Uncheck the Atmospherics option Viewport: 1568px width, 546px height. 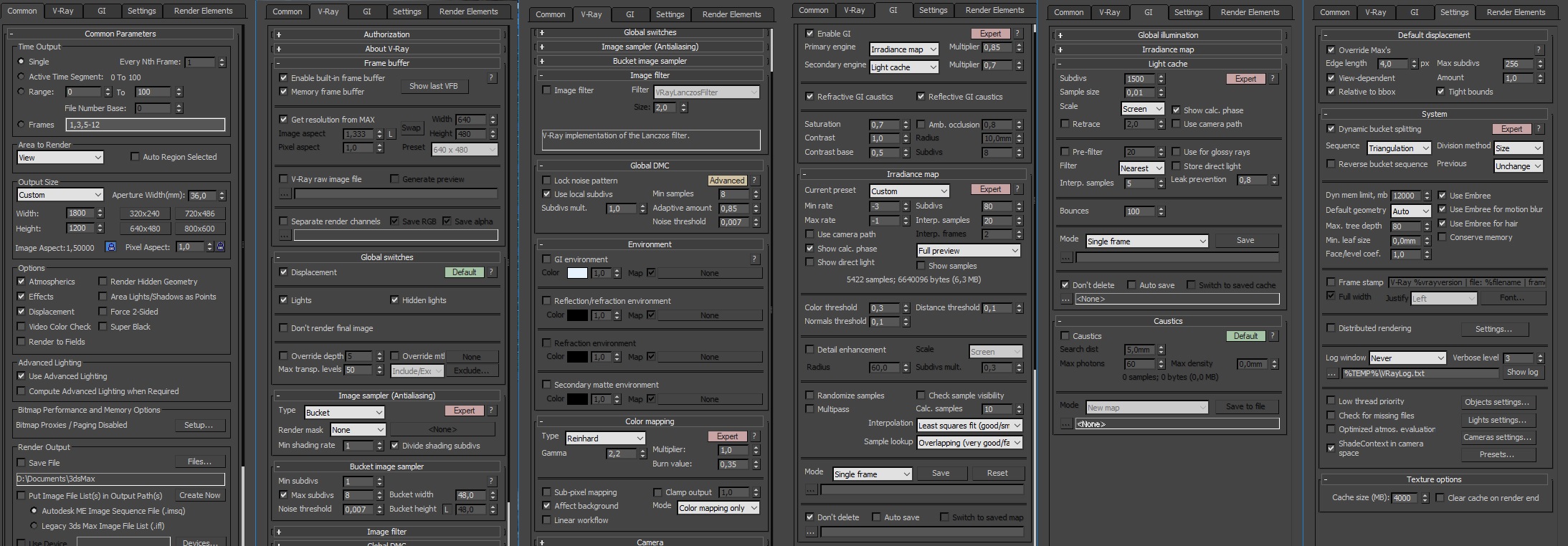coord(22,282)
